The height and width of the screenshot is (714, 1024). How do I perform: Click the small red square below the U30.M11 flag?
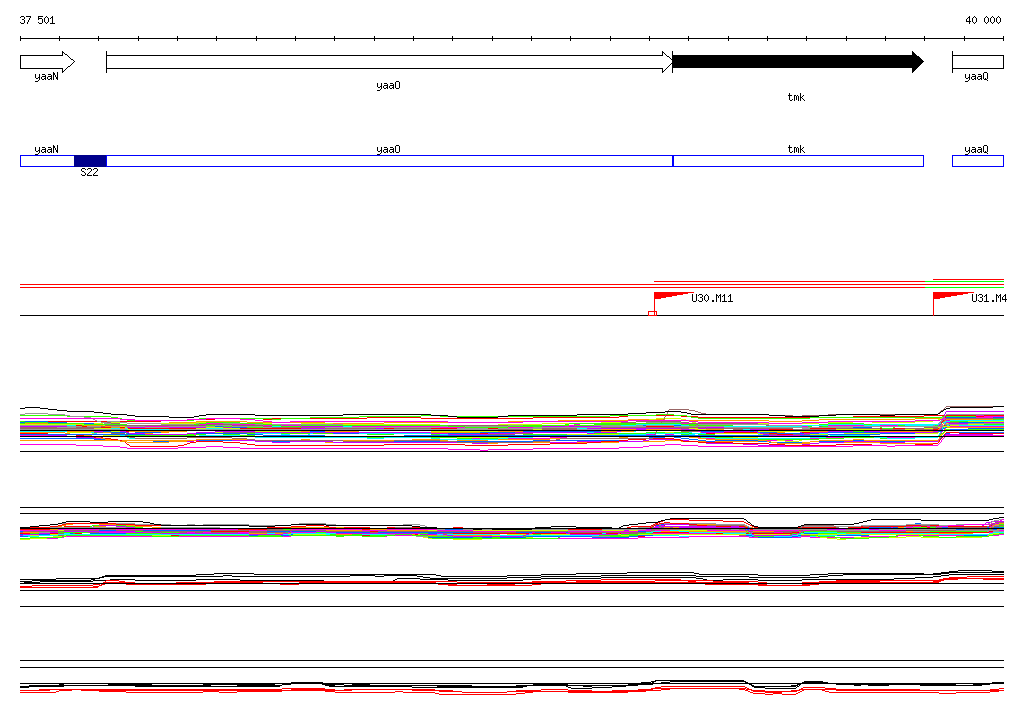[x=652, y=314]
